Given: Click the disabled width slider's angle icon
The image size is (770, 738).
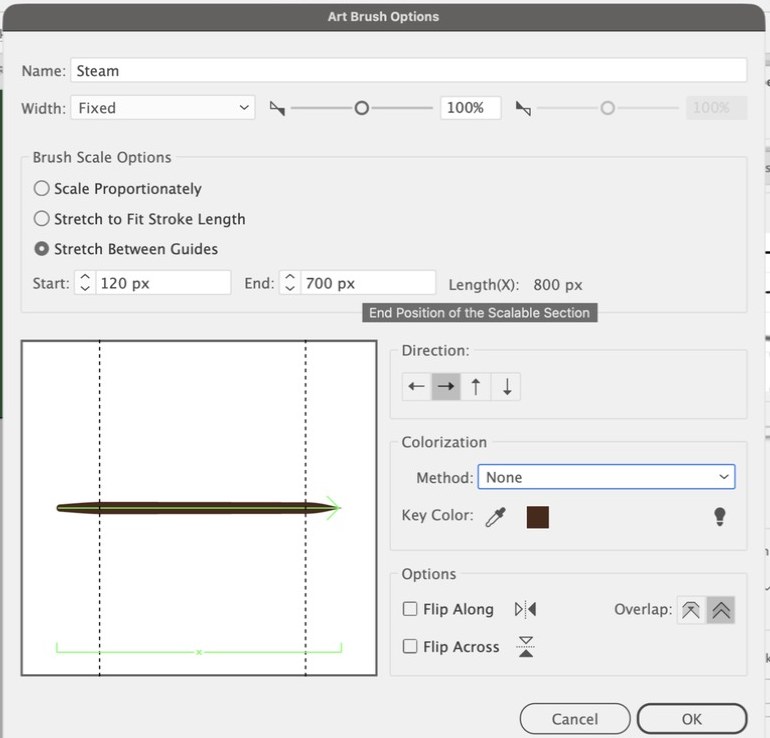Looking at the screenshot, I should coord(523,108).
